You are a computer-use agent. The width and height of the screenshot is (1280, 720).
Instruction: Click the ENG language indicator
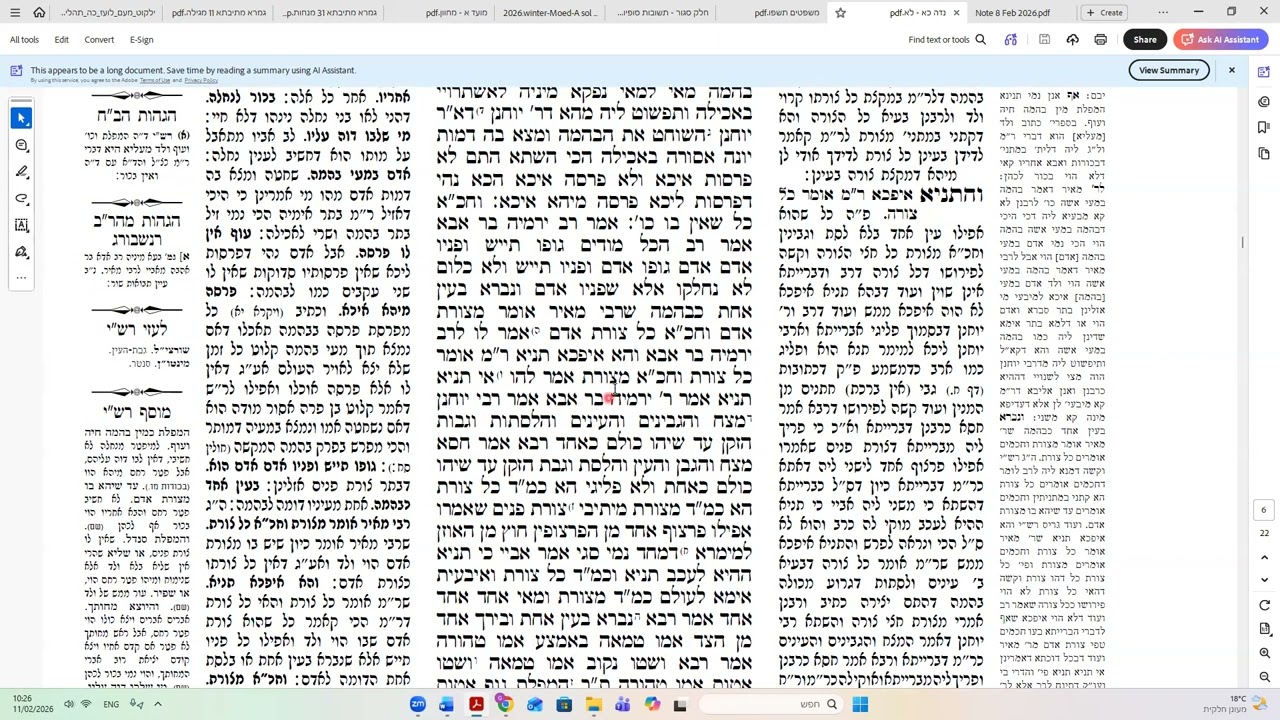[x=111, y=704]
